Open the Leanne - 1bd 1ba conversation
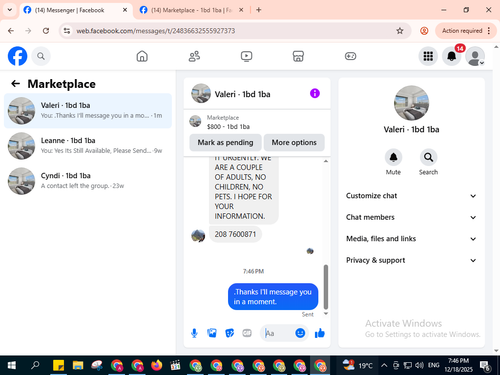Image resolution: width=500 pixels, height=375 pixels. click(88, 146)
